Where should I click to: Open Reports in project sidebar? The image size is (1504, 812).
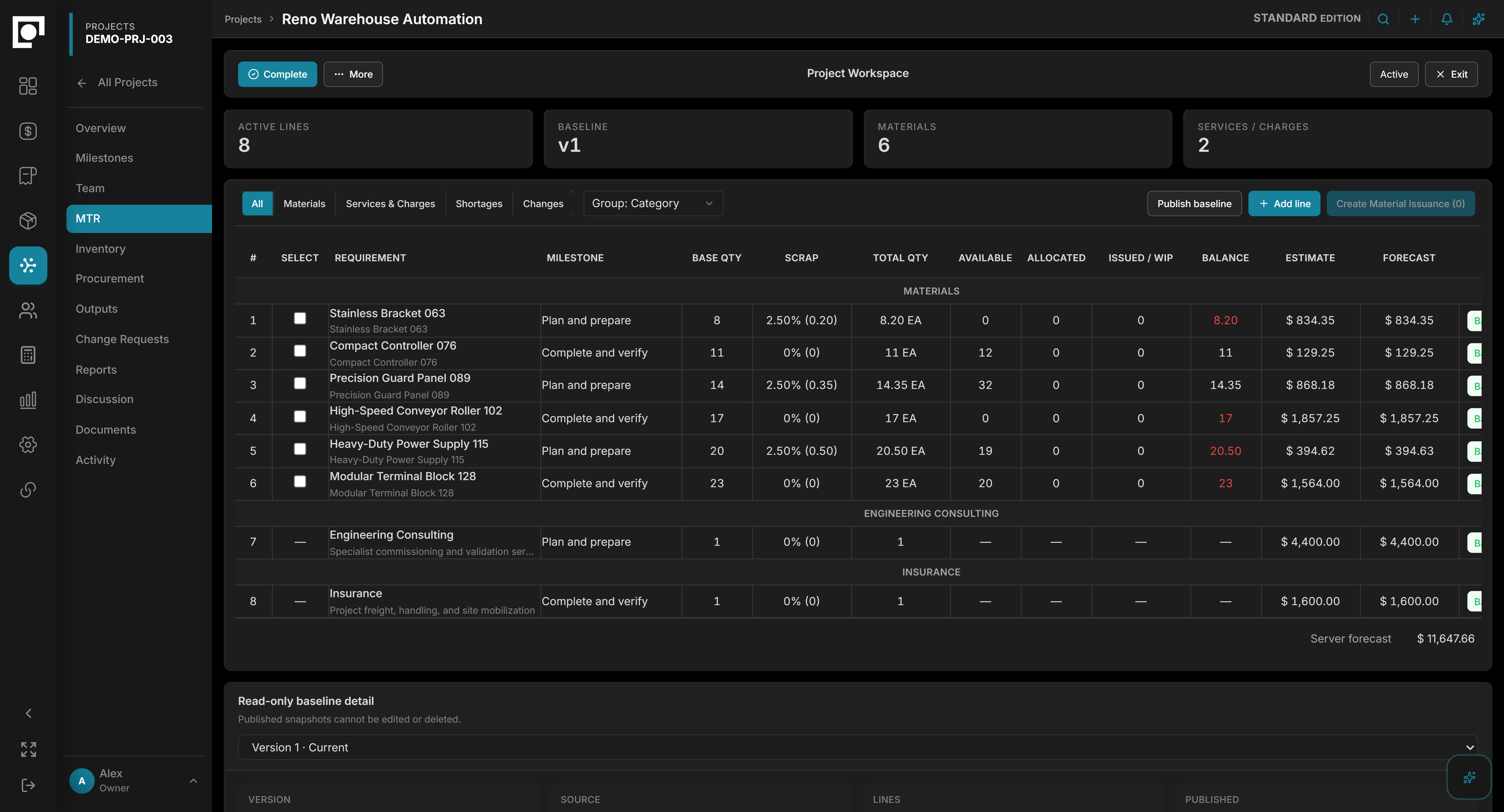[96, 369]
